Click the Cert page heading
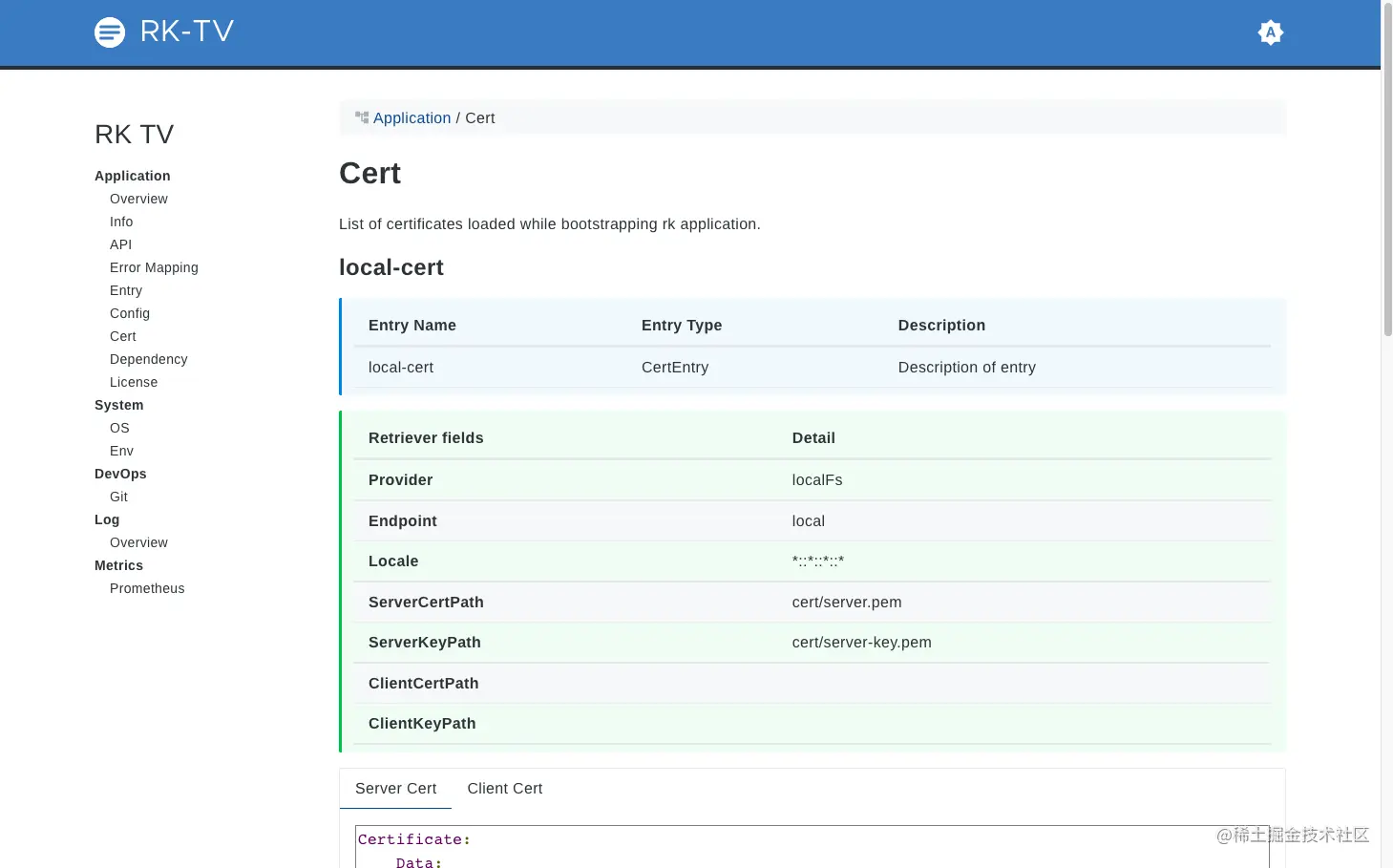Image resolution: width=1393 pixels, height=868 pixels. tap(369, 174)
